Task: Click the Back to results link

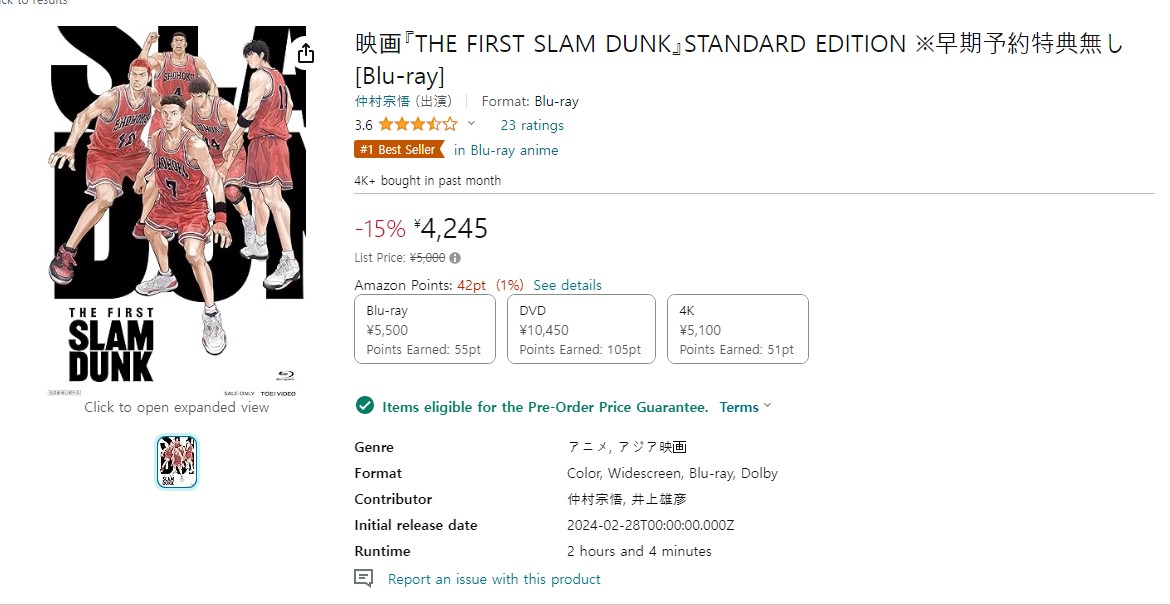Action: tap(34, 3)
